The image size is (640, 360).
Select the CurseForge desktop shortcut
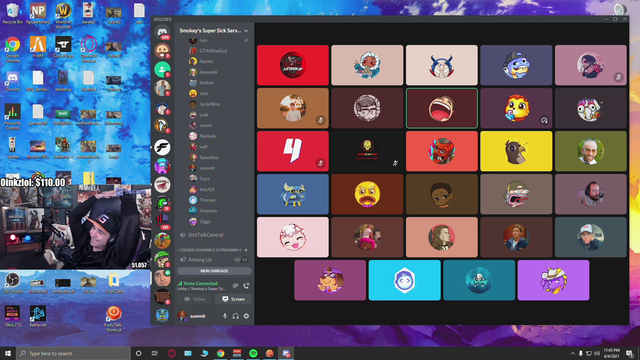(x=63, y=47)
